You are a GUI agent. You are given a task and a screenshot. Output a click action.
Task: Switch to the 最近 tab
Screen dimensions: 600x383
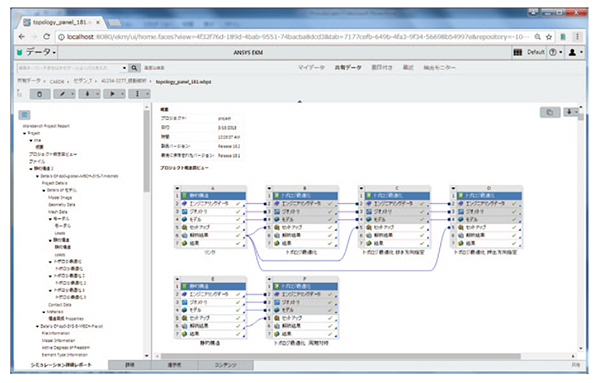(408, 68)
